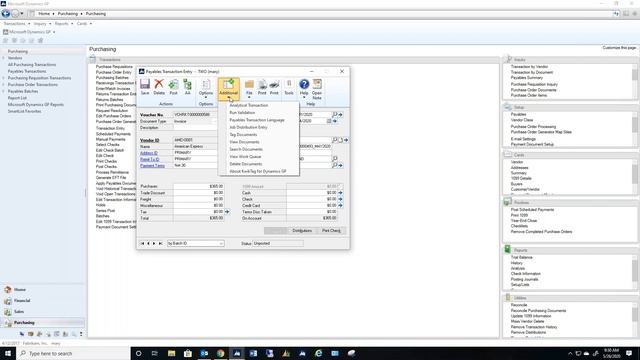Open Sales in the navigation pane
640x360 pixels.
click(19, 311)
